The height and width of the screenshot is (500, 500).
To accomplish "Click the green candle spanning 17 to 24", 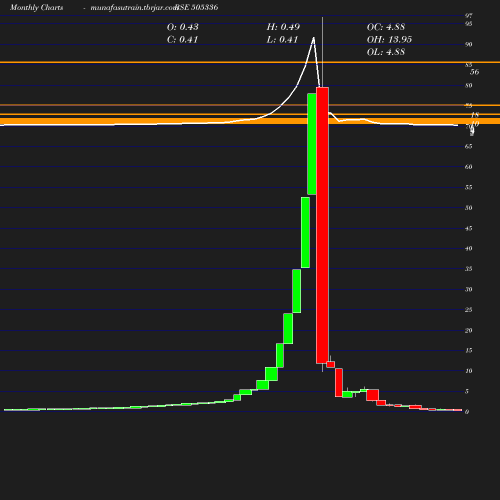I will tap(288, 328).
